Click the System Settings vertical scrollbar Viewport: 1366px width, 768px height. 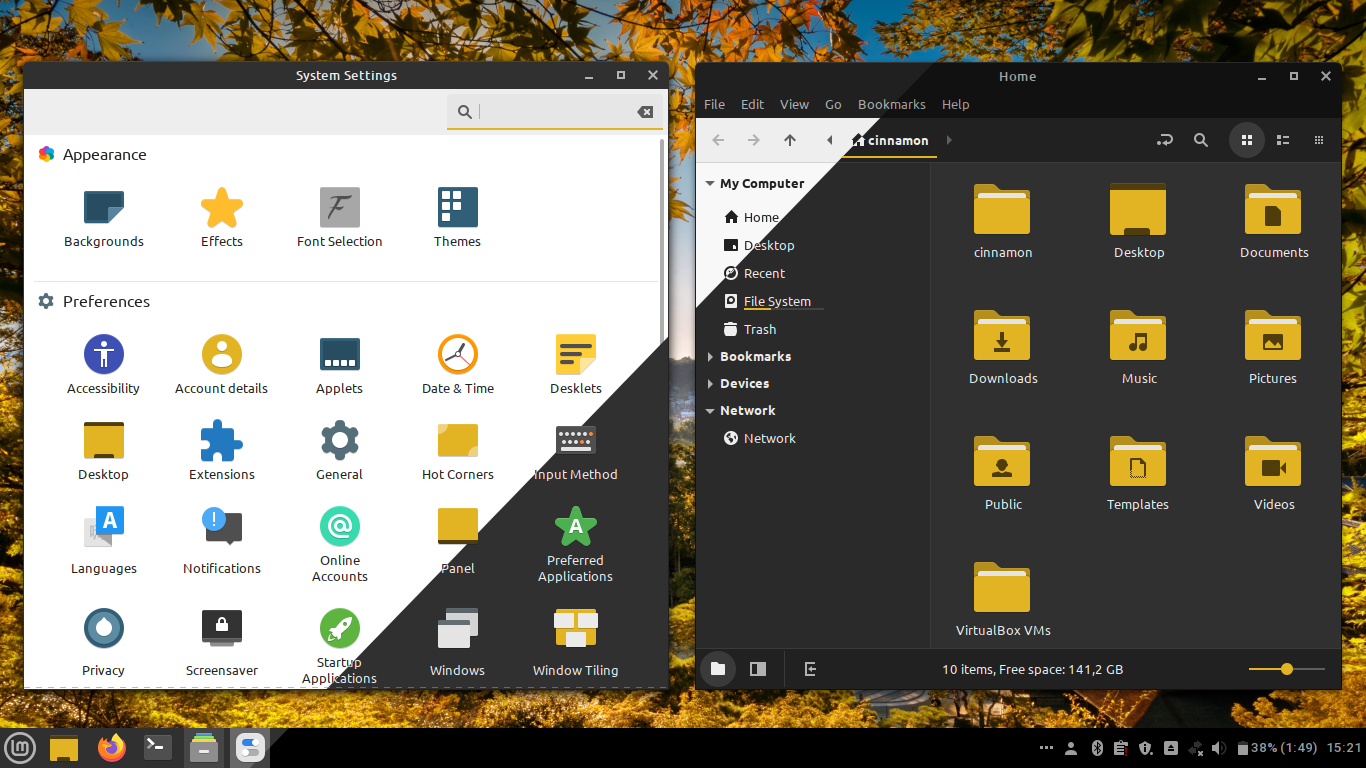(661, 242)
